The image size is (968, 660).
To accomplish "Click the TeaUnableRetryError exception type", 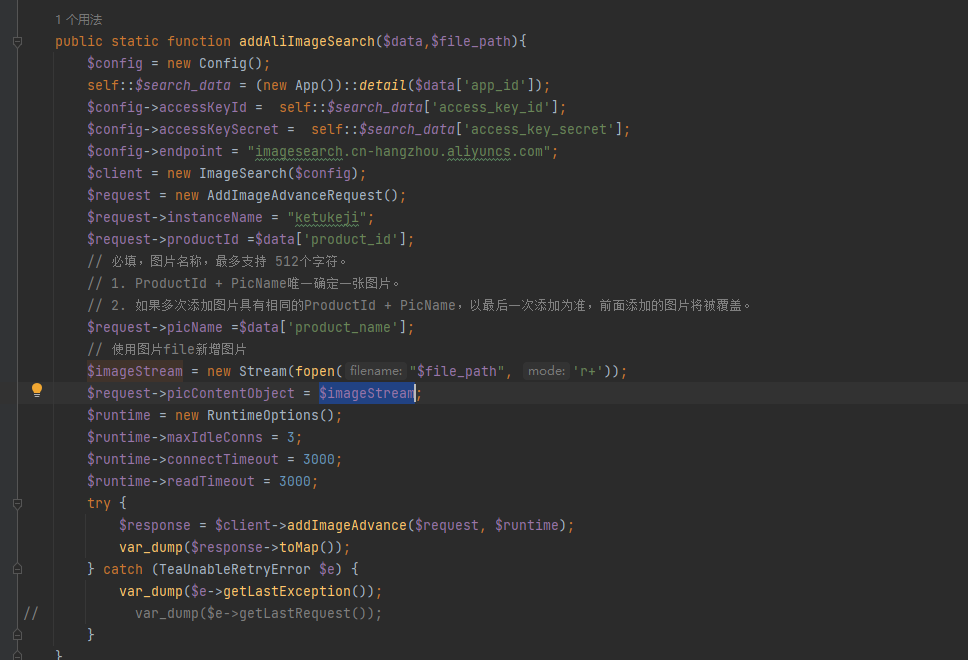I will [x=235, y=569].
